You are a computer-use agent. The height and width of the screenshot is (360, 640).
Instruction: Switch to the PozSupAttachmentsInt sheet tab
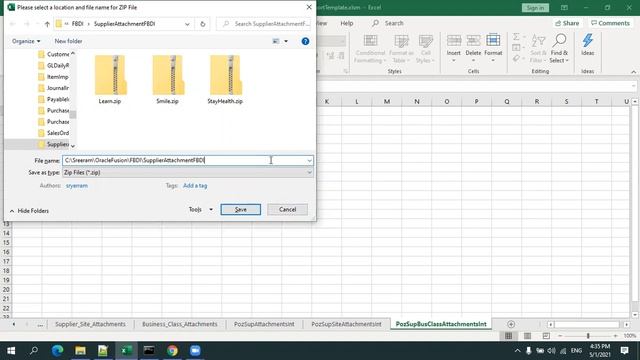[264, 324]
